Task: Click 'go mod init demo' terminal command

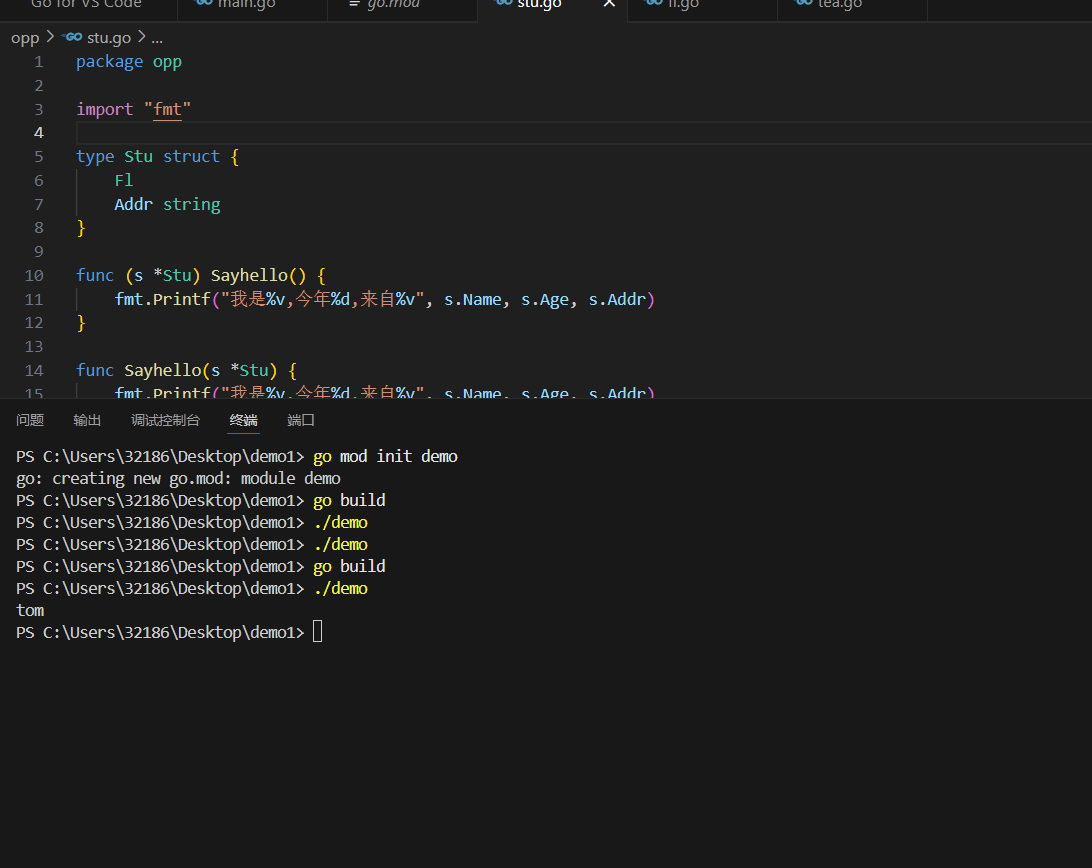Action: point(385,456)
